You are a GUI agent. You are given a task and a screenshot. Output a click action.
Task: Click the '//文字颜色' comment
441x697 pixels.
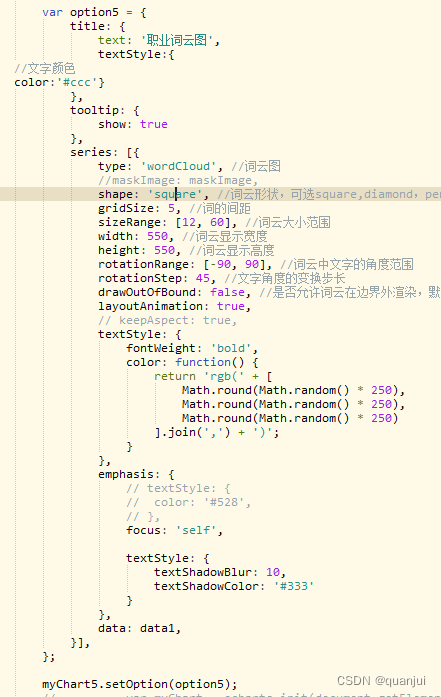pyautogui.click(x=44, y=68)
